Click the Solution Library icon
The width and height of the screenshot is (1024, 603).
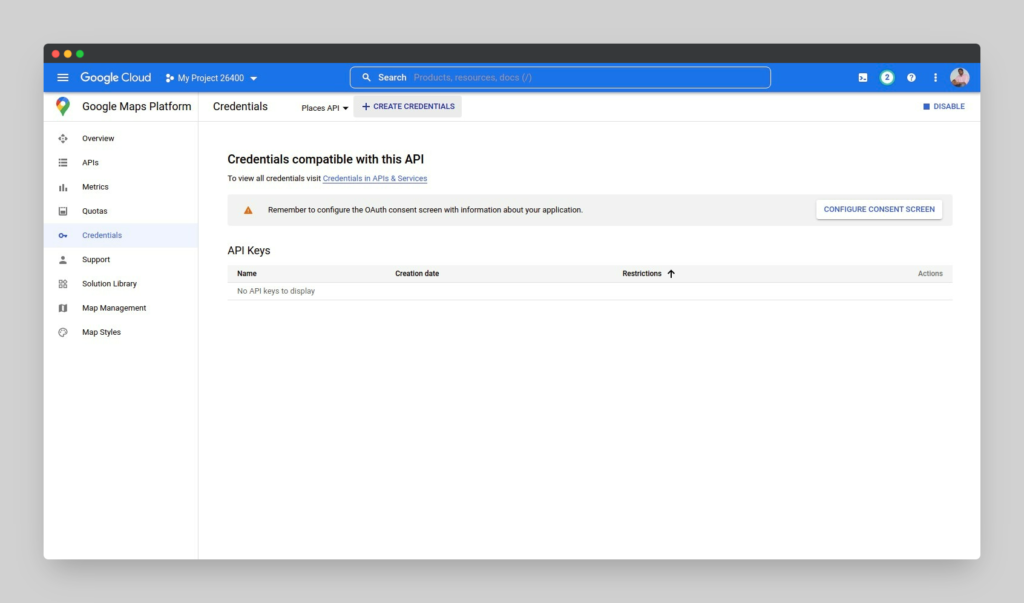(x=63, y=284)
